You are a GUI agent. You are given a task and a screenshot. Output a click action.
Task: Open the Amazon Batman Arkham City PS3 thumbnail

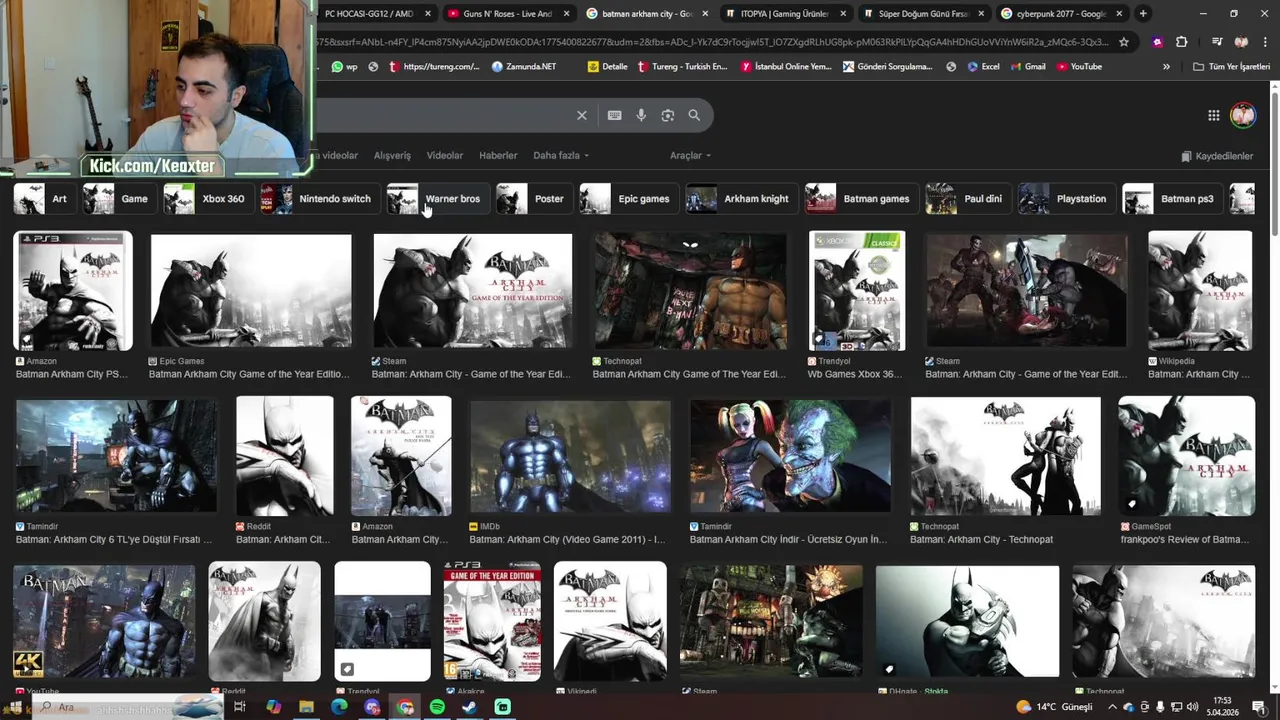(73, 291)
